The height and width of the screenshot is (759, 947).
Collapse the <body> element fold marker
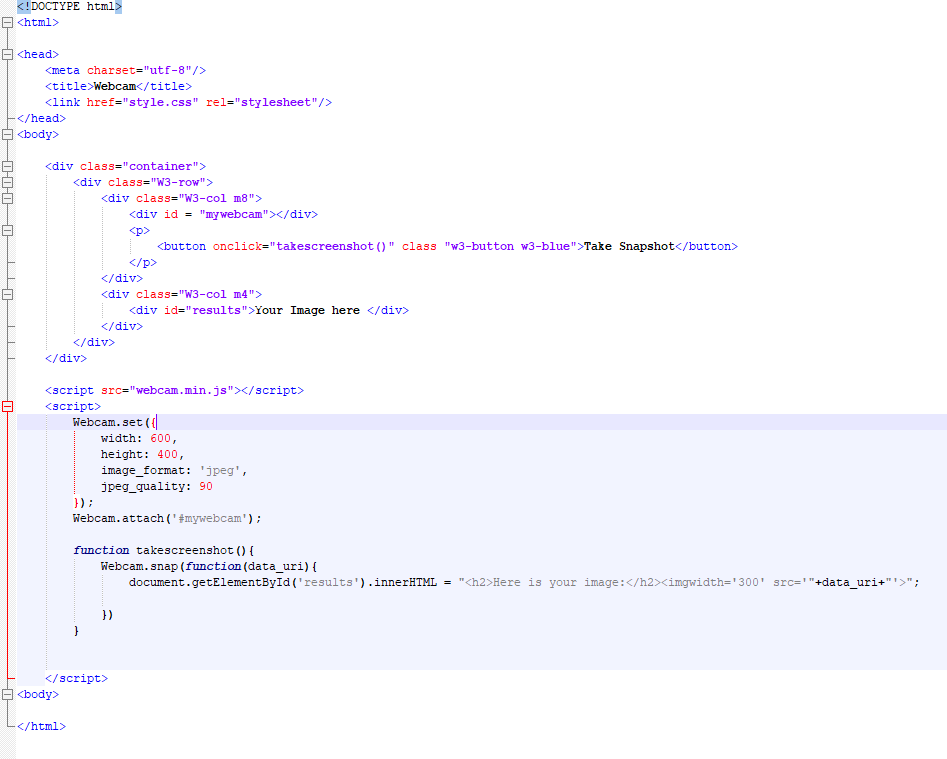[7, 134]
